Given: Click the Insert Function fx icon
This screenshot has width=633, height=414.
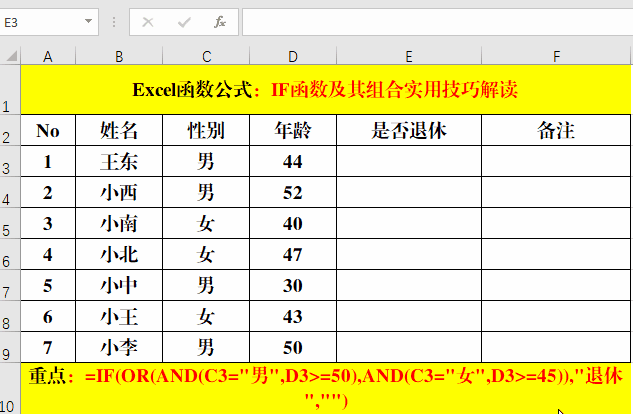Looking at the screenshot, I should click(x=220, y=22).
